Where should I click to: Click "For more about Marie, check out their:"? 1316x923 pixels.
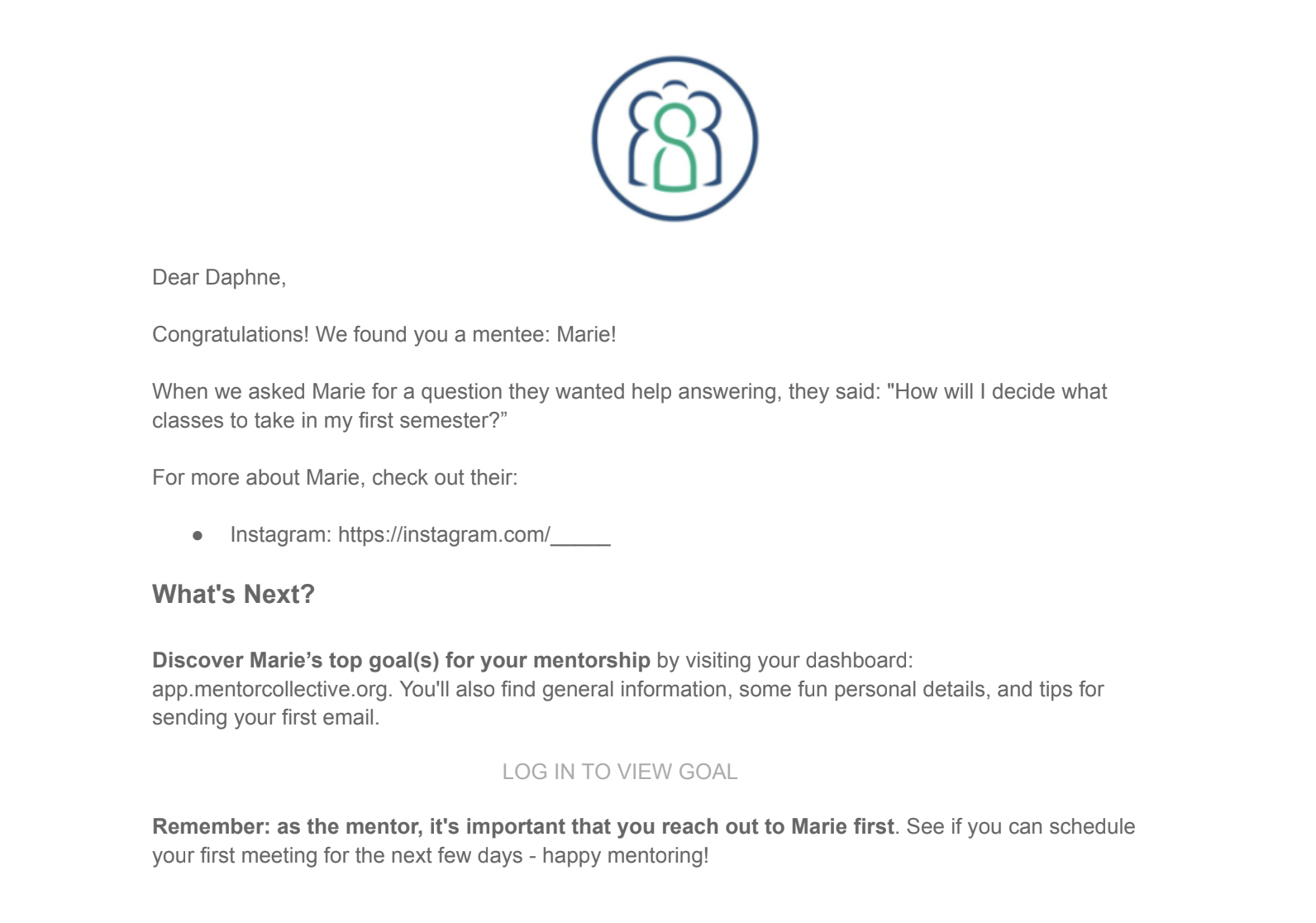point(335,477)
